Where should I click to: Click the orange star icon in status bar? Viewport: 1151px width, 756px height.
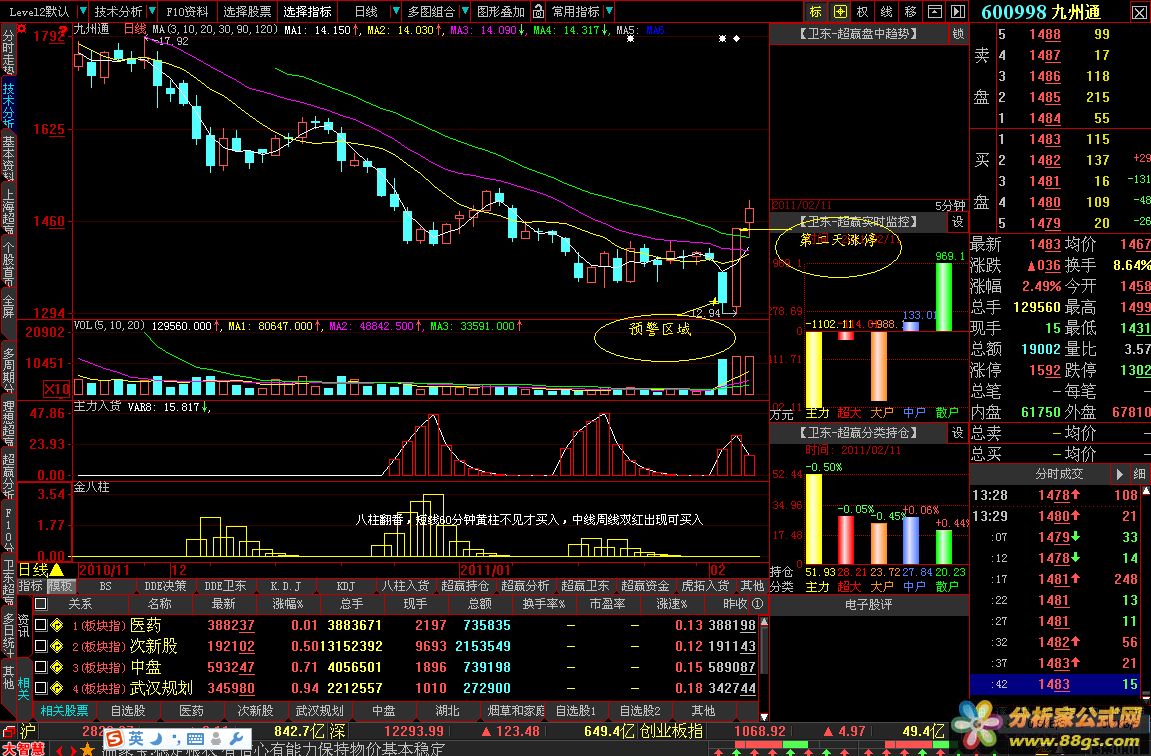pyautogui.click(x=87, y=749)
